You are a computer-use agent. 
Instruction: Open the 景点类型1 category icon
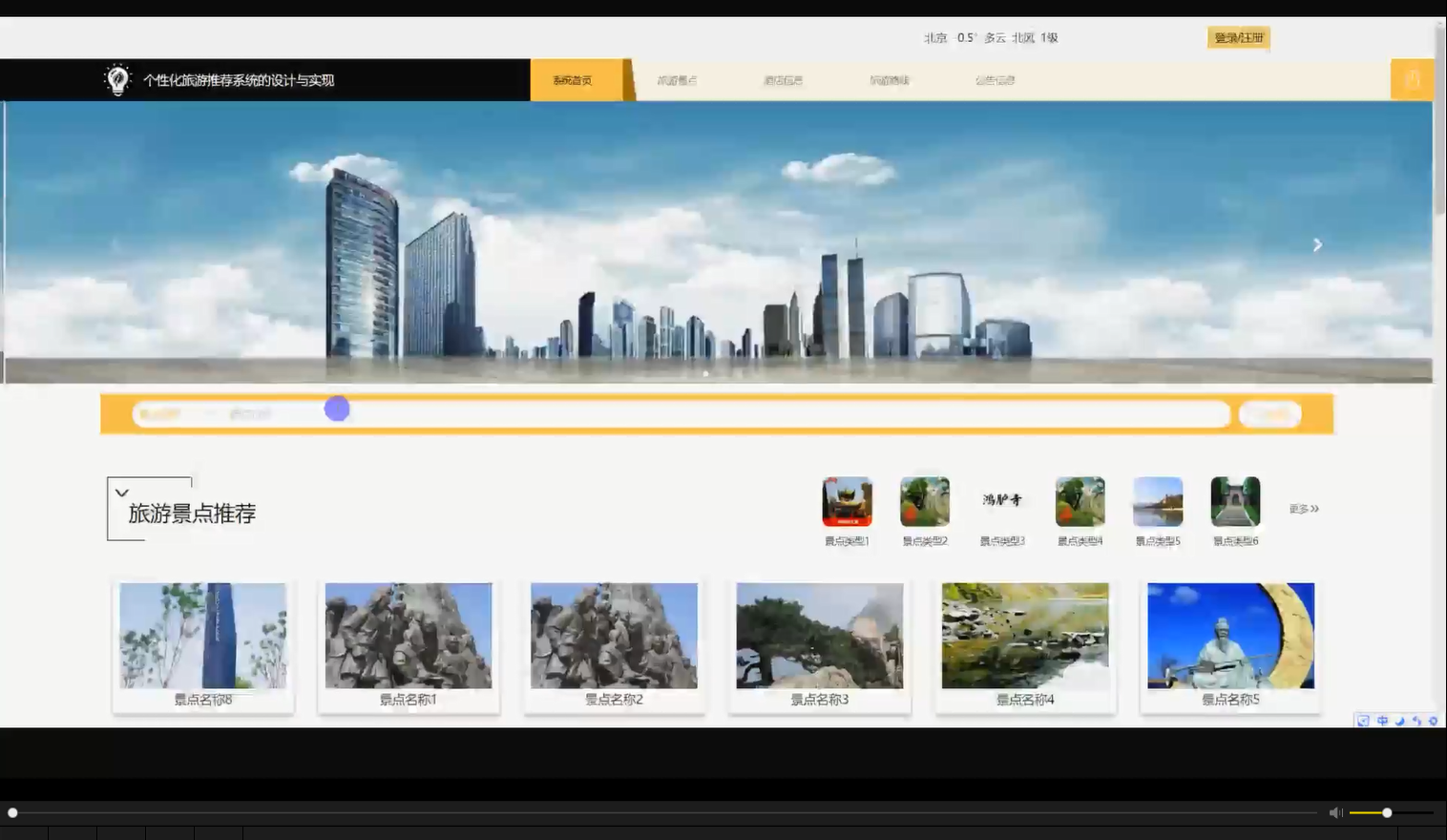847,502
